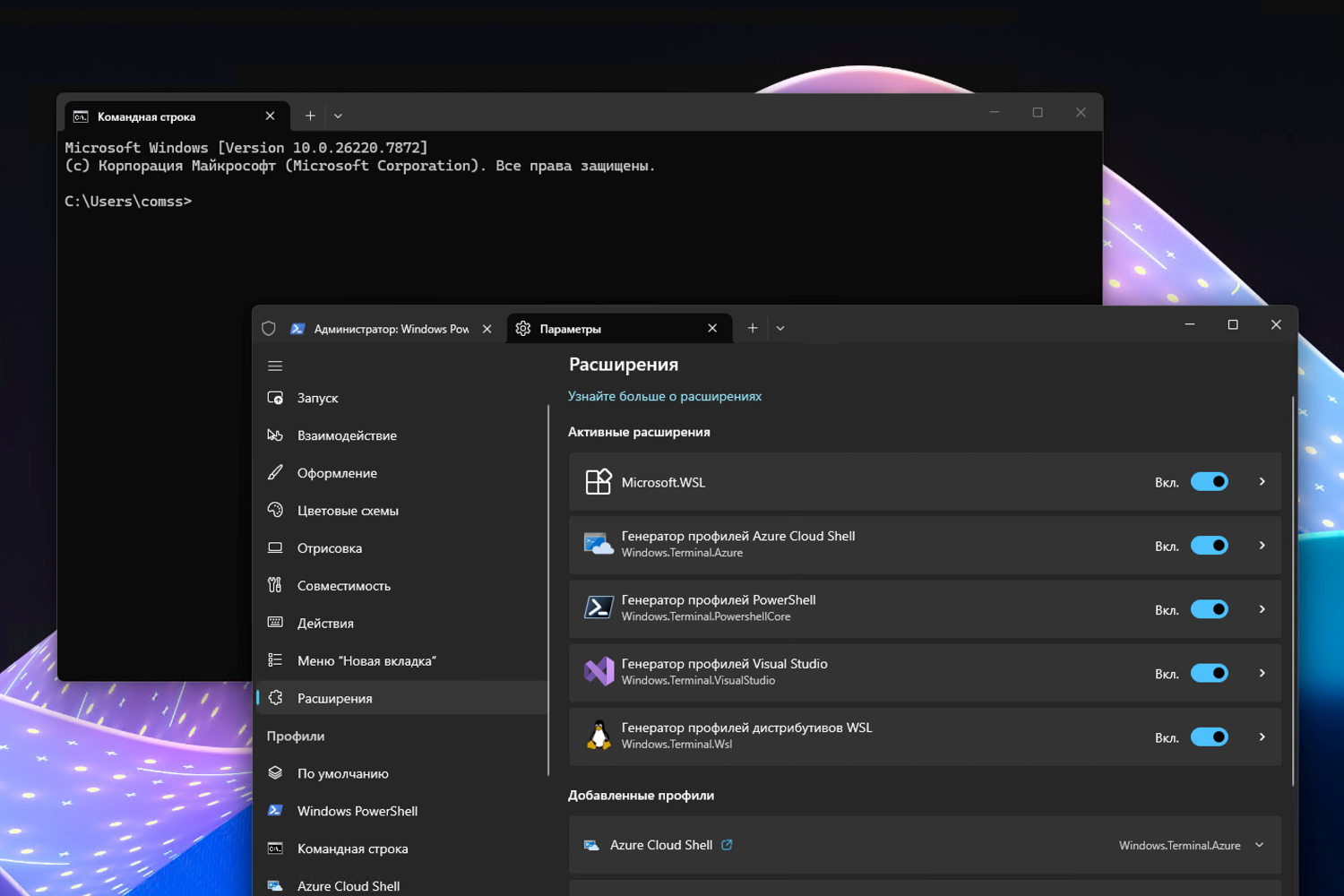
Task: Click the Visual Studio profile generator icon
Action: point(599,672)
